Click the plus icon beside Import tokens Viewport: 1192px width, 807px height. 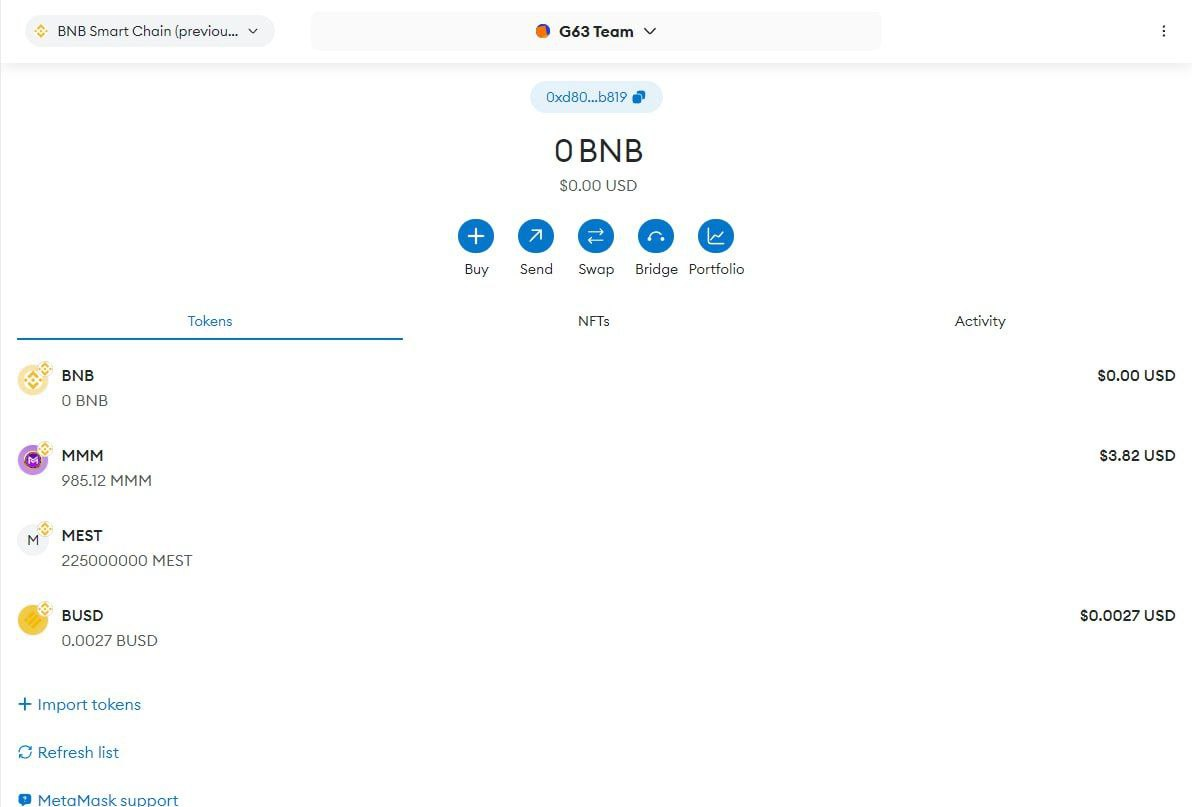pos(25,704)
